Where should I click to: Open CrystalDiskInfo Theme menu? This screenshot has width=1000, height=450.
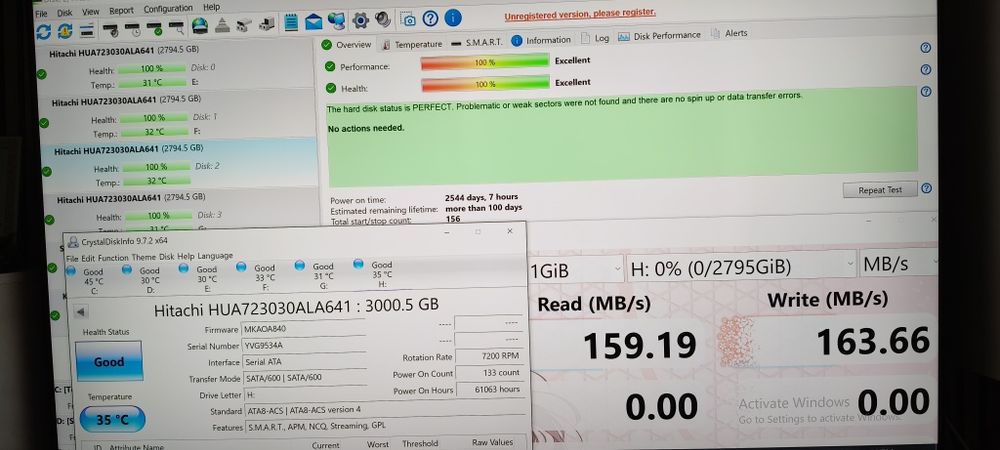click(x=143, y=256)
